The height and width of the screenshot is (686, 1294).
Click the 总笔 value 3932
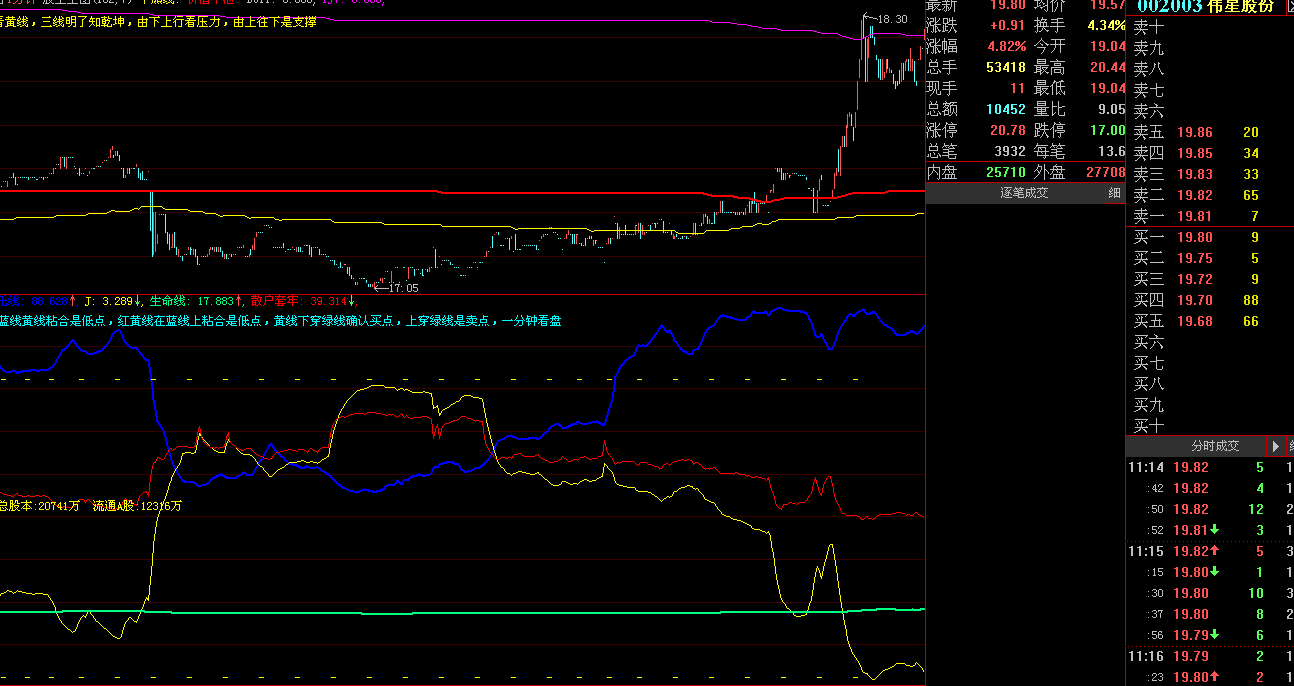click(1009, 151)
